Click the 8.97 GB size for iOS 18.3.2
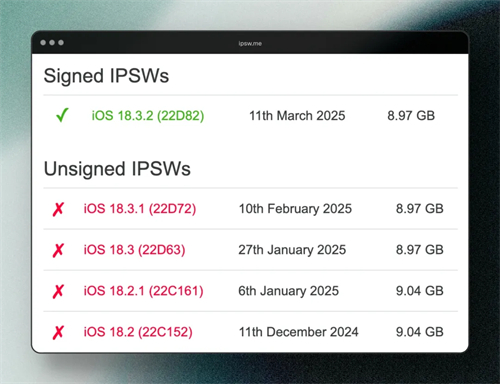This screenshot has width=500, height=384. (411, 116)
